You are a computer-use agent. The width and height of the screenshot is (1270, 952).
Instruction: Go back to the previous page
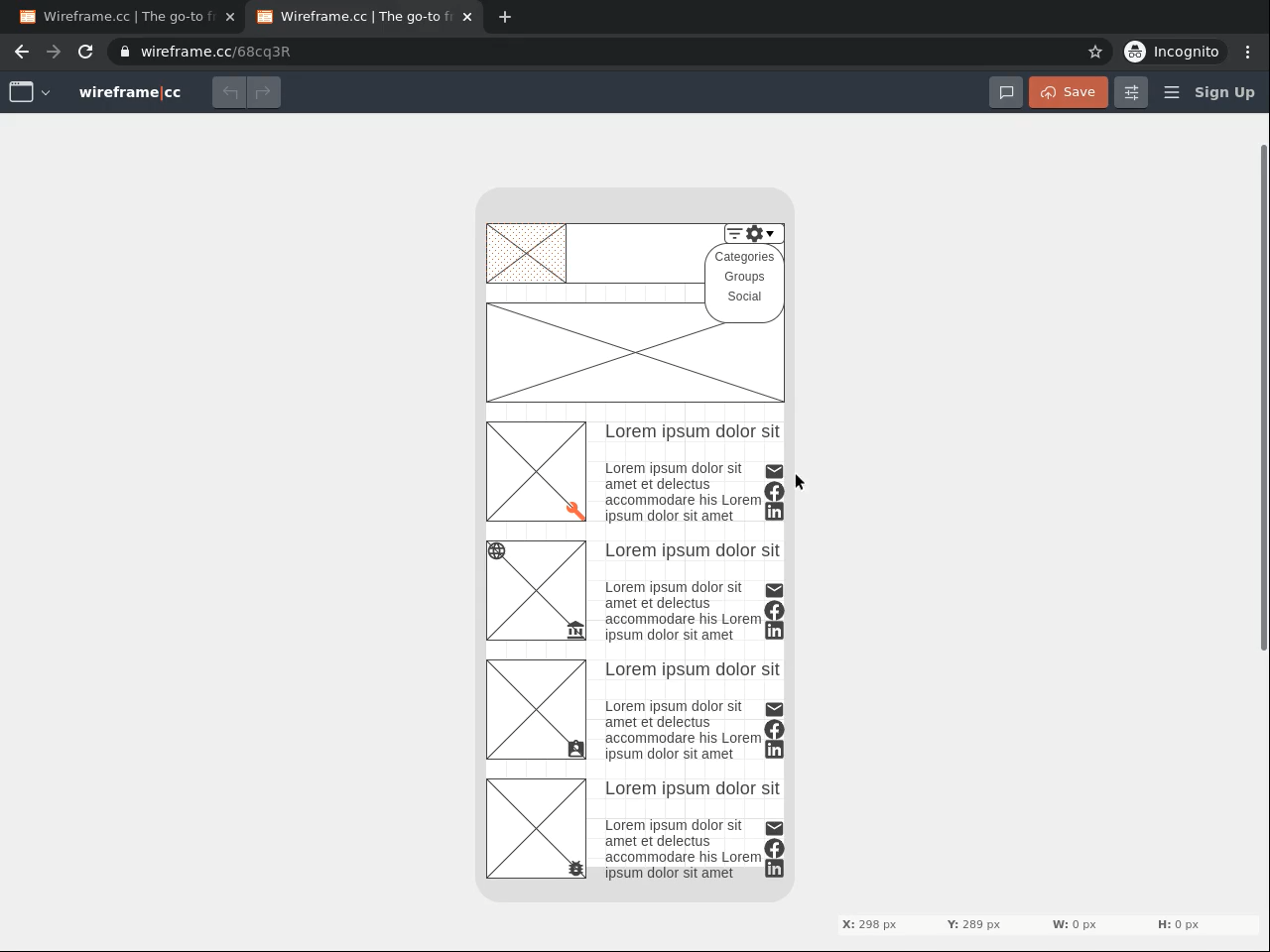click(22, 52)
